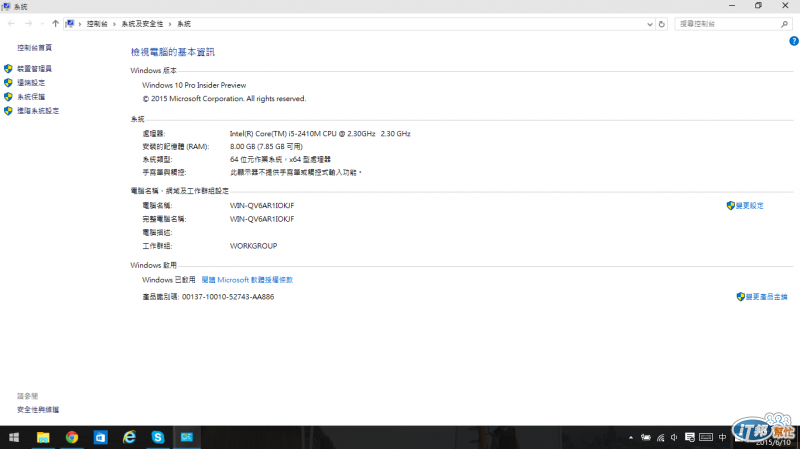The width and height of the screenshot is (800, 449).
Task: Open 控制台首頁 link
Action: coord(34,47)
